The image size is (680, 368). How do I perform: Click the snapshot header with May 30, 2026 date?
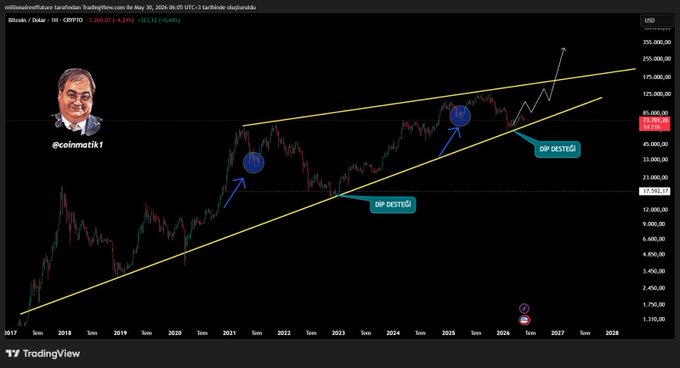click(x=130, y=7)
